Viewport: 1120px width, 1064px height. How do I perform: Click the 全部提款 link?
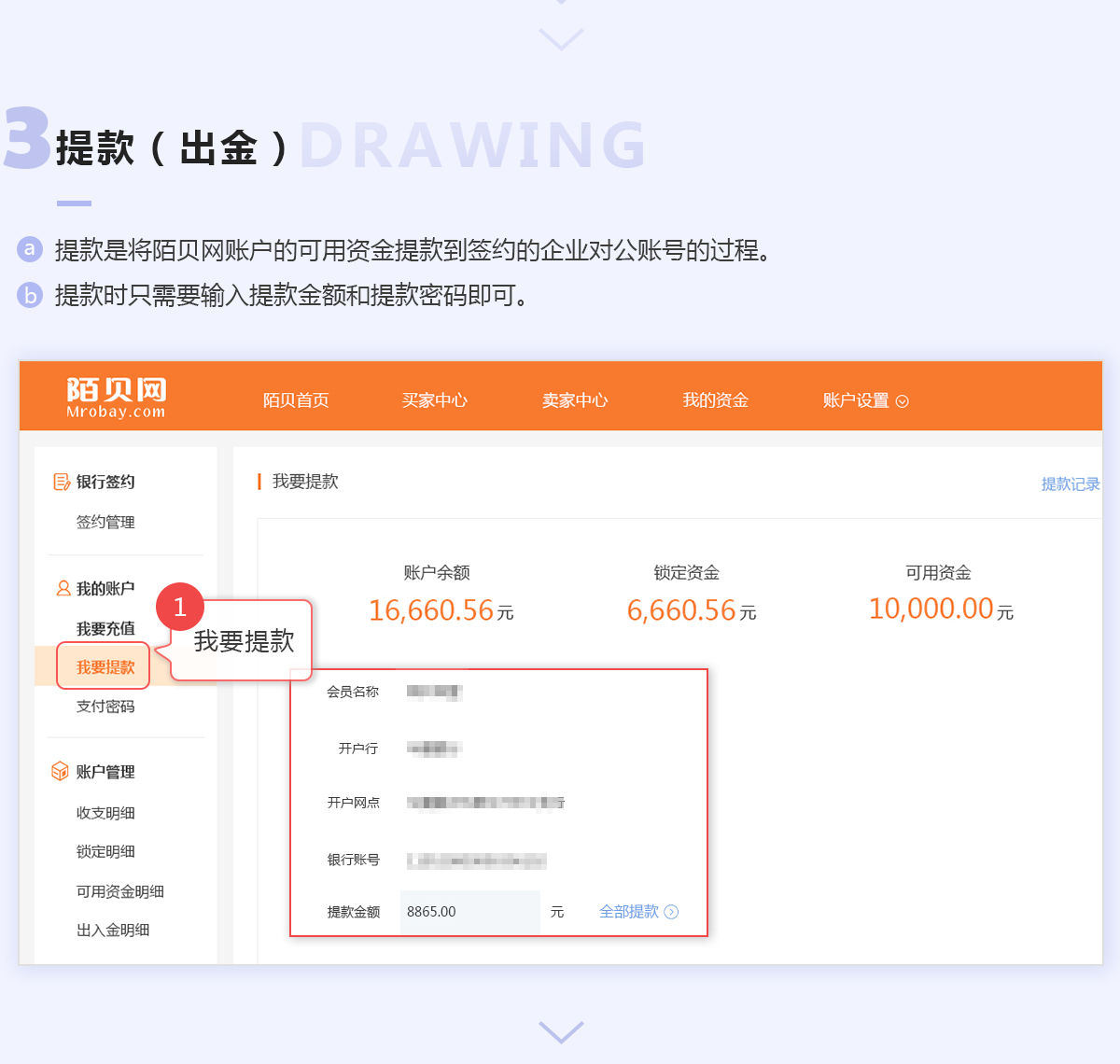click(628, 912)
